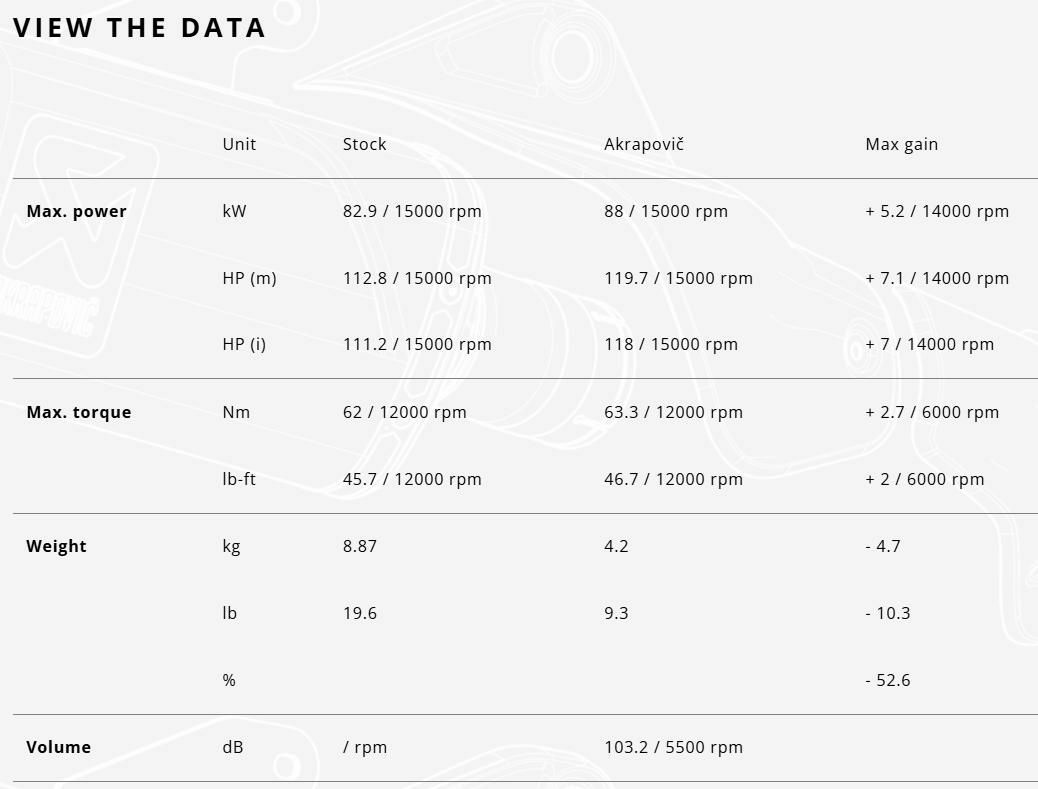Click the stock torque 62 / 12000 rpm
Image resolution: width=1038 pixels, height=789 pixels.
click(x=404, y=412)
